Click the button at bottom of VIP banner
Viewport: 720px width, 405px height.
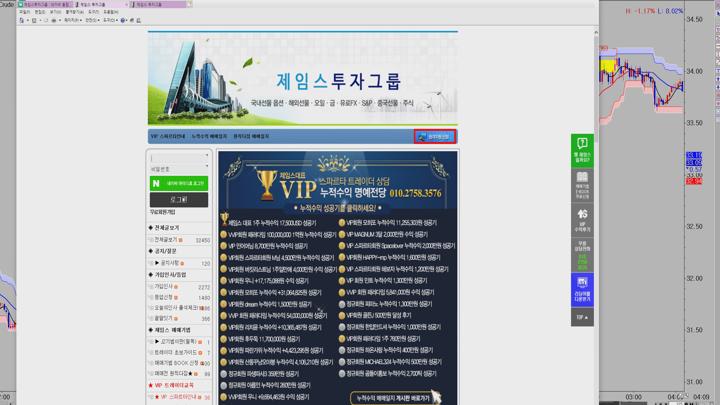395,398
